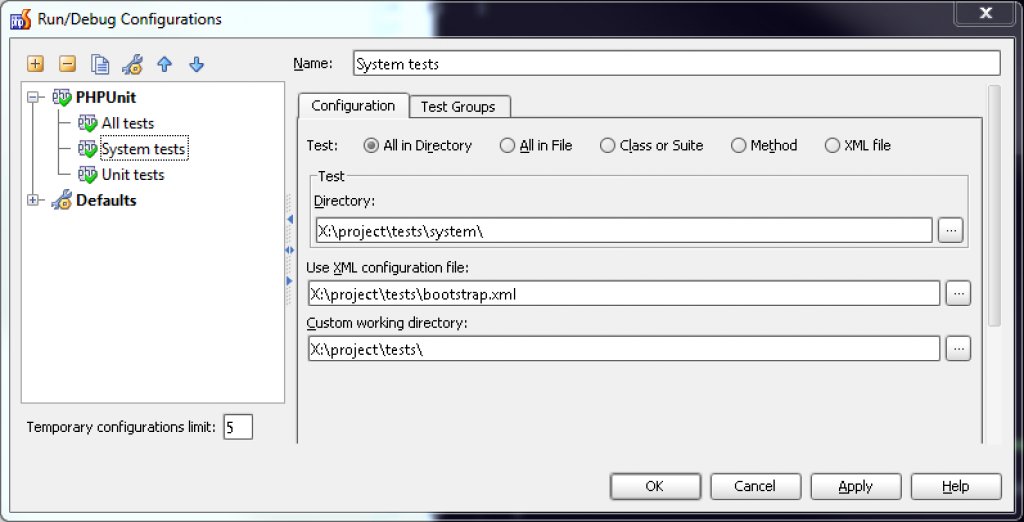Click the Name input field
The width and height of the screenshot is (1024, 522).
(x=676, y=63)
